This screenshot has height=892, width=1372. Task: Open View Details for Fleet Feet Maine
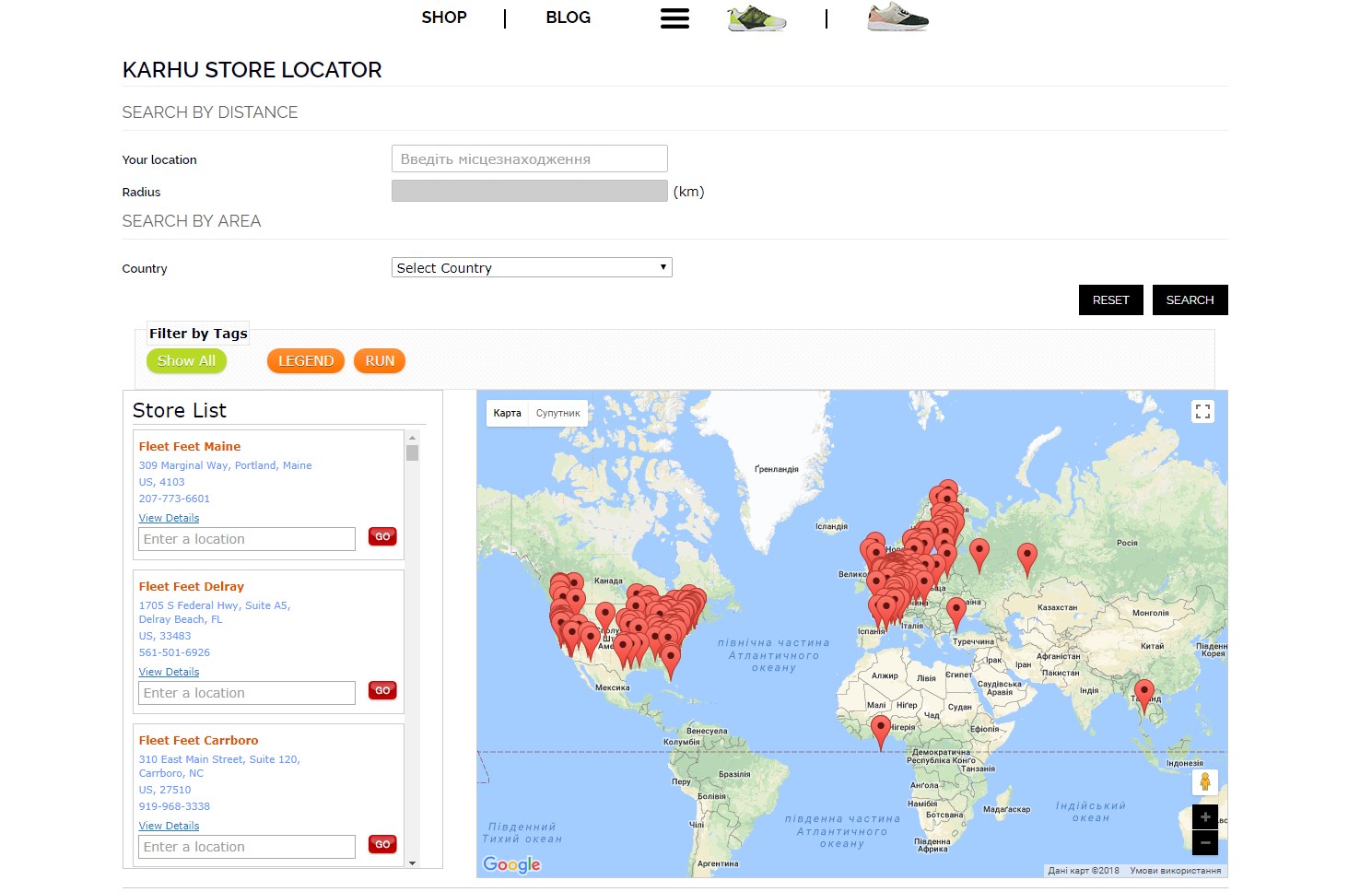pyautogui.click(x=169, y=518)
